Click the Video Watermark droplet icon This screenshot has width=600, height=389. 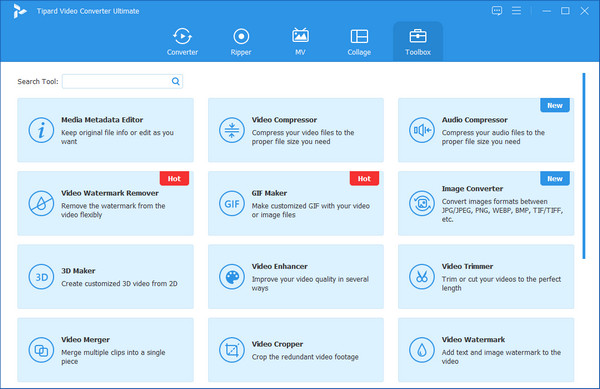point(422,350)
